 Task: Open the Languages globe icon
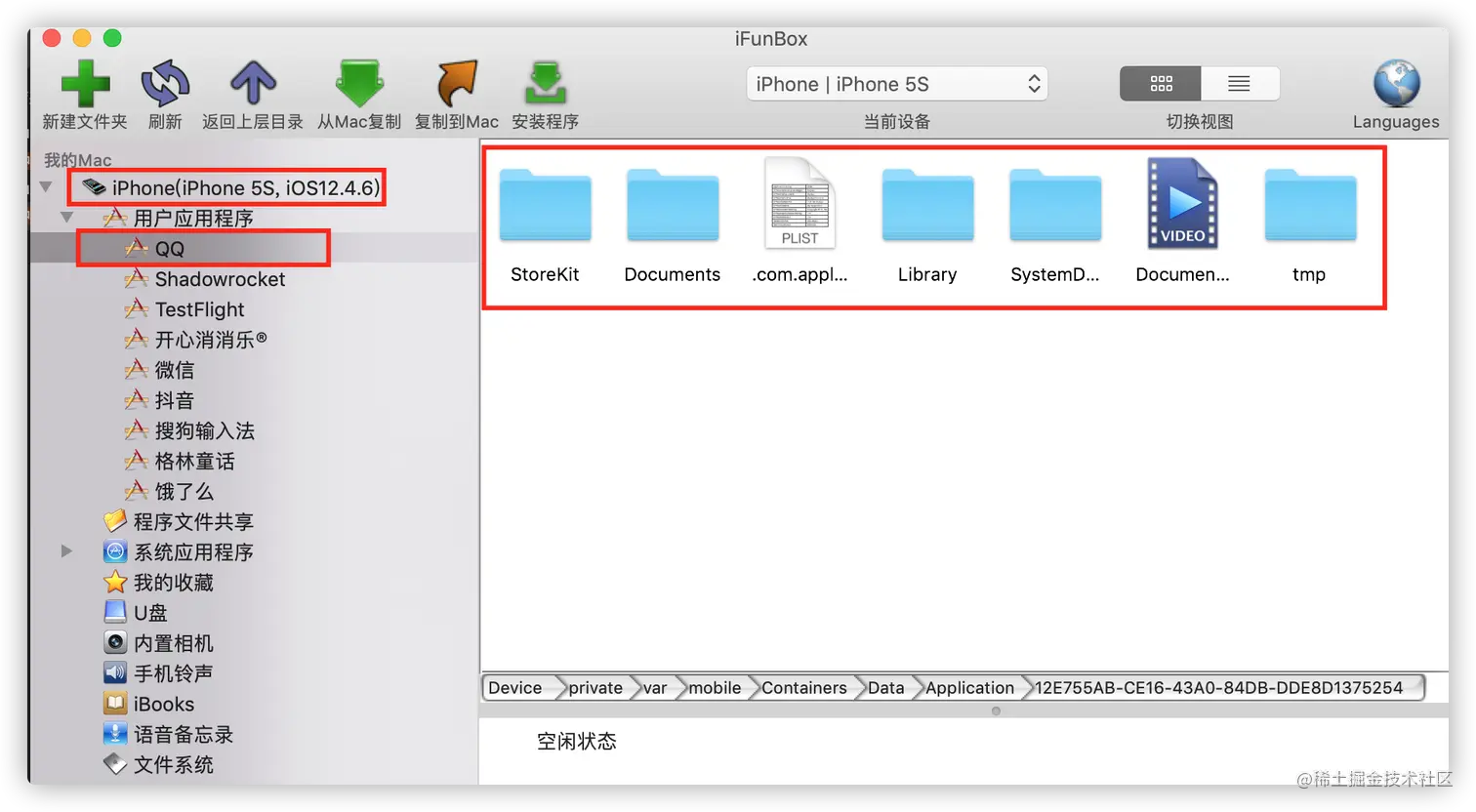coord(1396,83)
